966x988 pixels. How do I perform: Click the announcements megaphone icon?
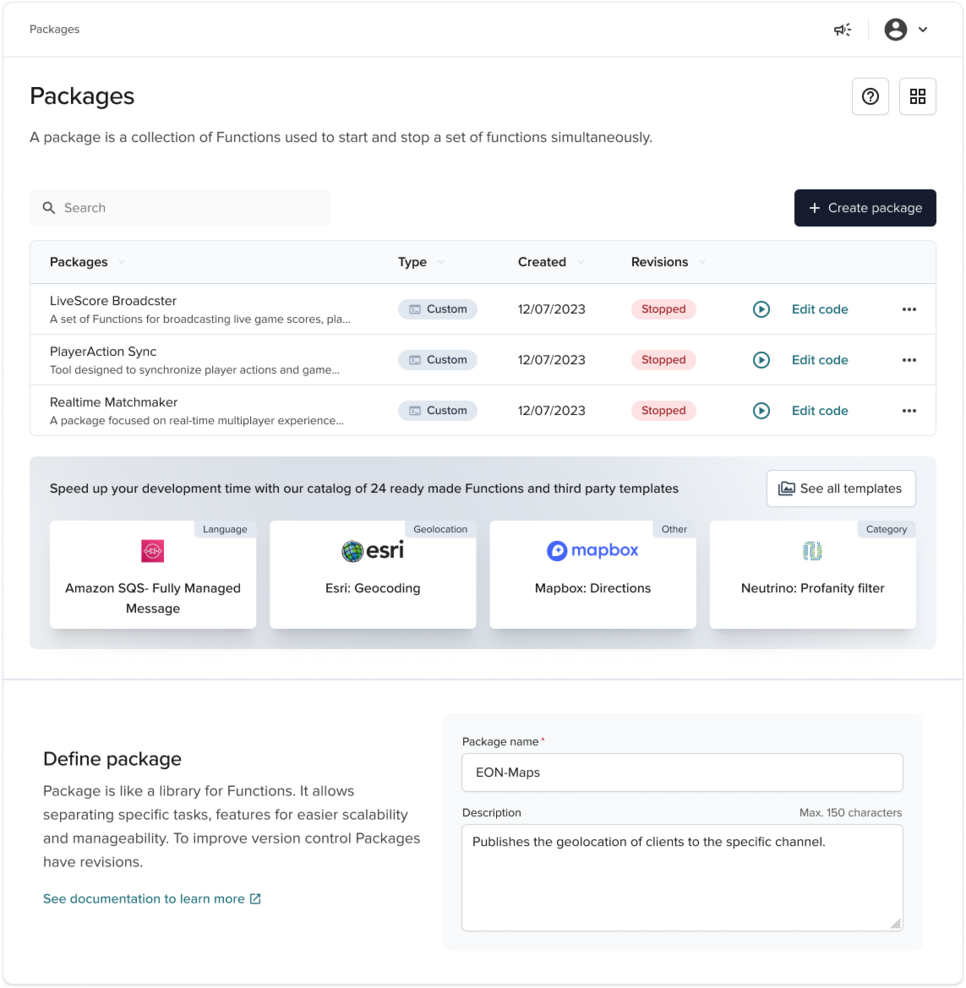(x=842, y=30)
